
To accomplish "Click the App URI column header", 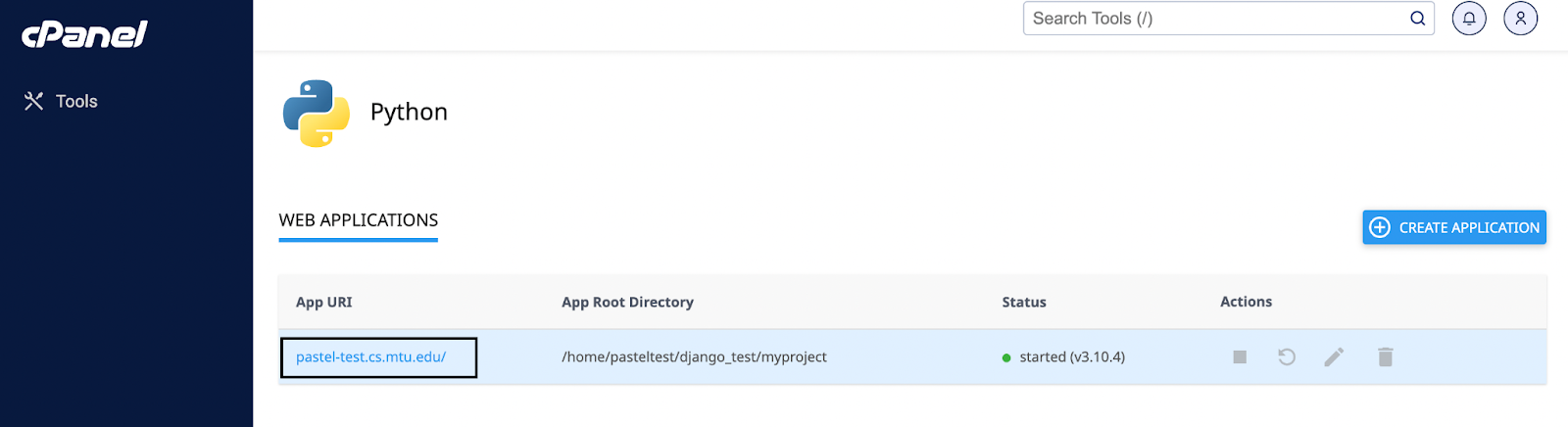I will click(x=323, y=302).
